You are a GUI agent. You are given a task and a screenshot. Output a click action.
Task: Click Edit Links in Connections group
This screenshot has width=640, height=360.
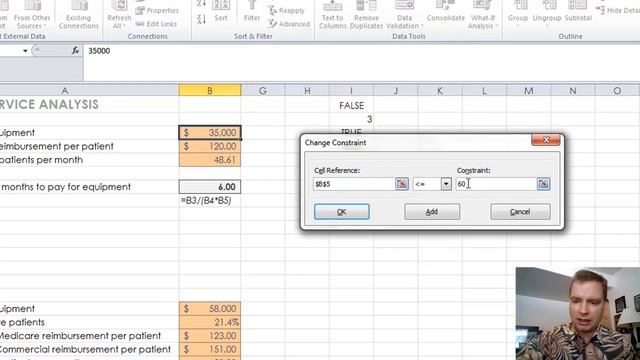click(156, 24)
